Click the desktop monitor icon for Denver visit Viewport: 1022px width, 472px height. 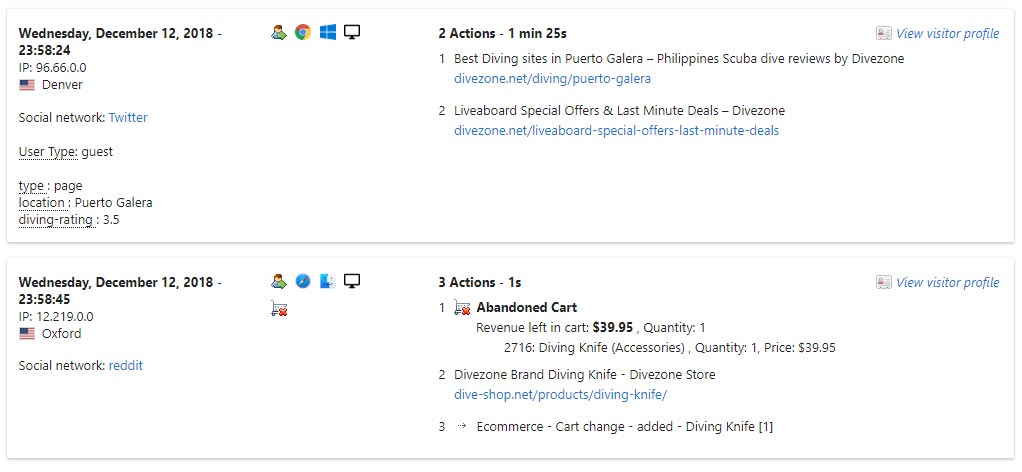tap(352, 32)
